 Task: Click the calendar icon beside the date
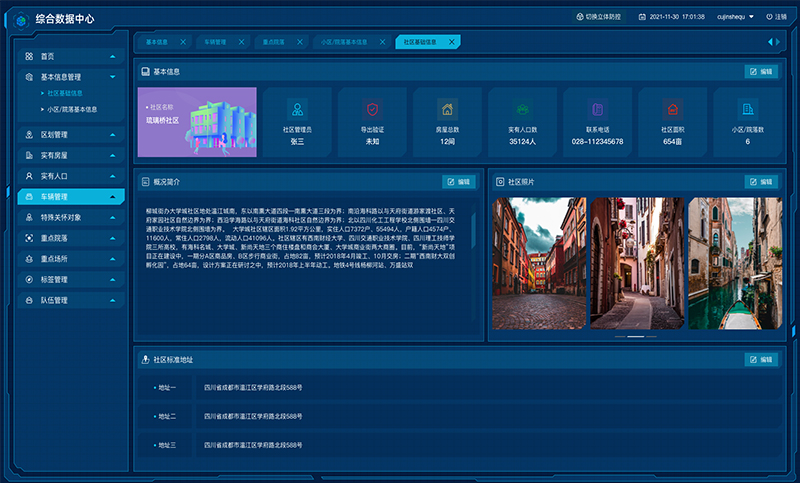pyautogui.click(x=642, y=17)
